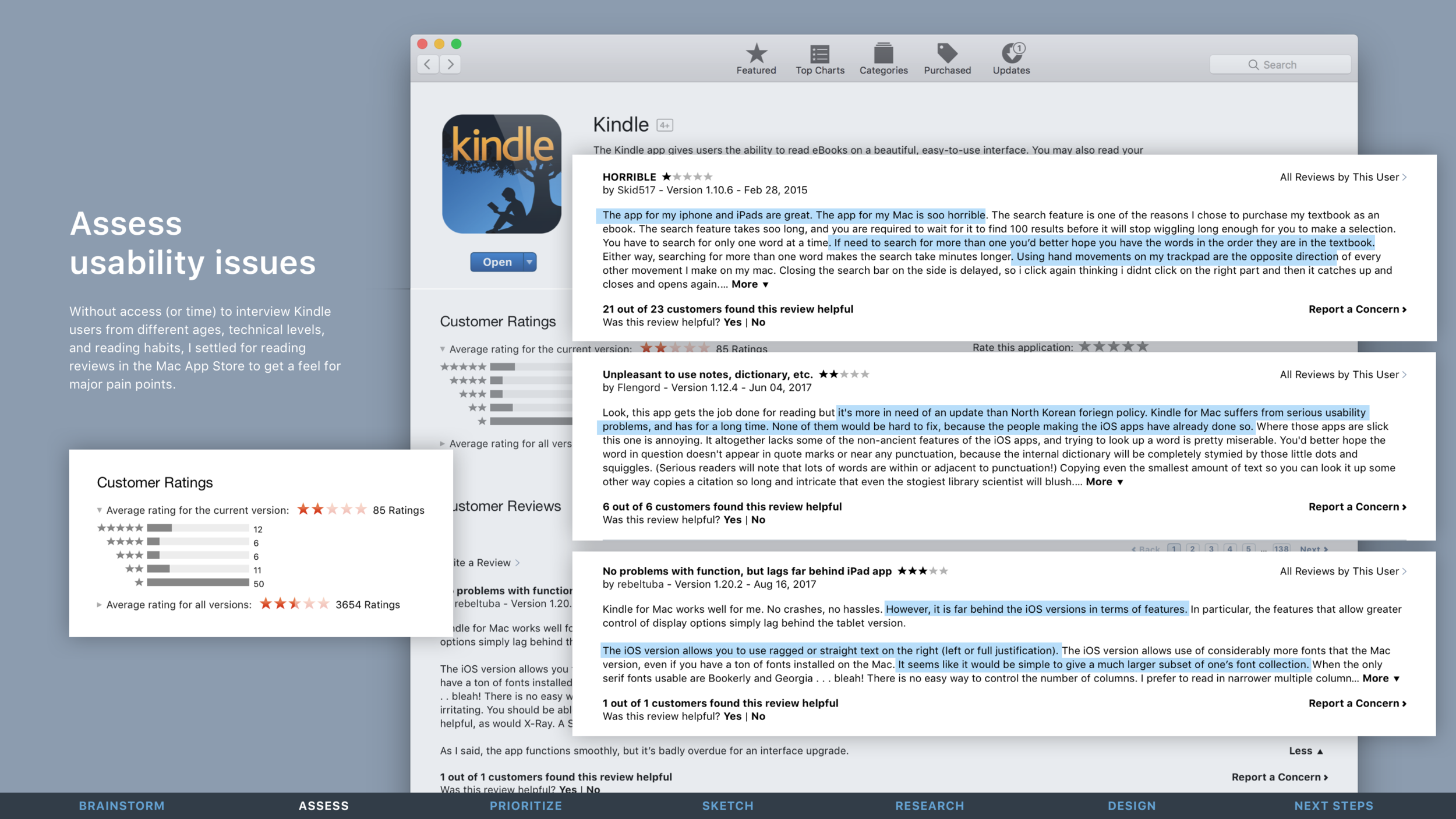Viewport: 1456px width, 819px height.
Task: Open the Top Charts list icon
Action: (819, 54)
